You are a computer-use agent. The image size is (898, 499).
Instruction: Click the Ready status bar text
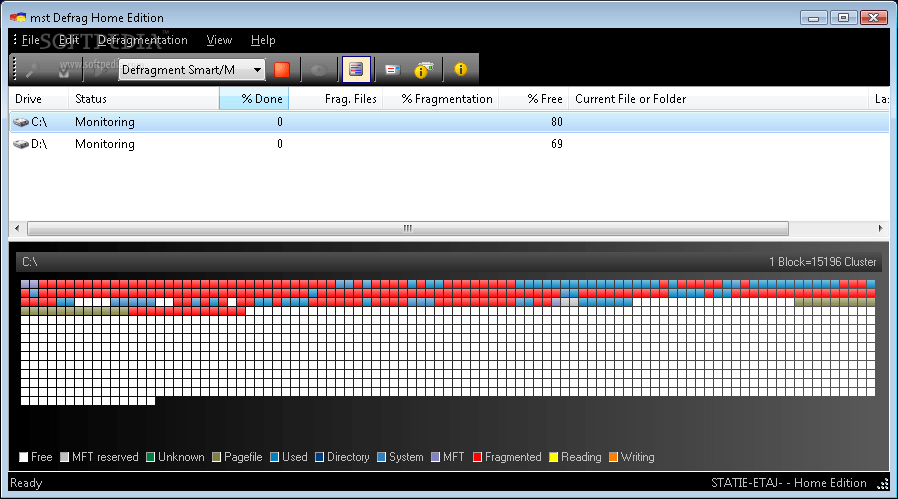coord(26,483)
